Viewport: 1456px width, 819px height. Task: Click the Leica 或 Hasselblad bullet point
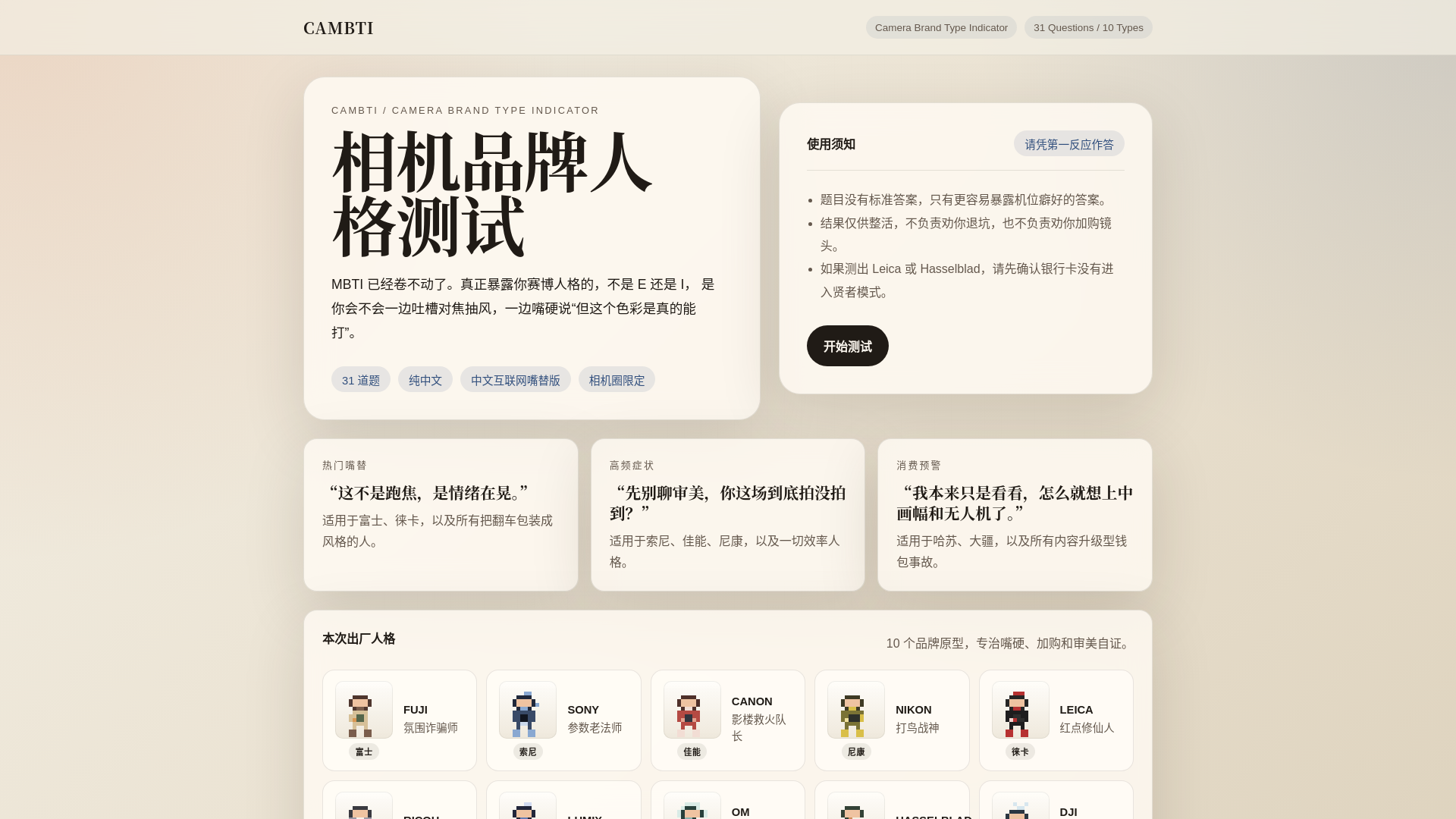point(967,281)
